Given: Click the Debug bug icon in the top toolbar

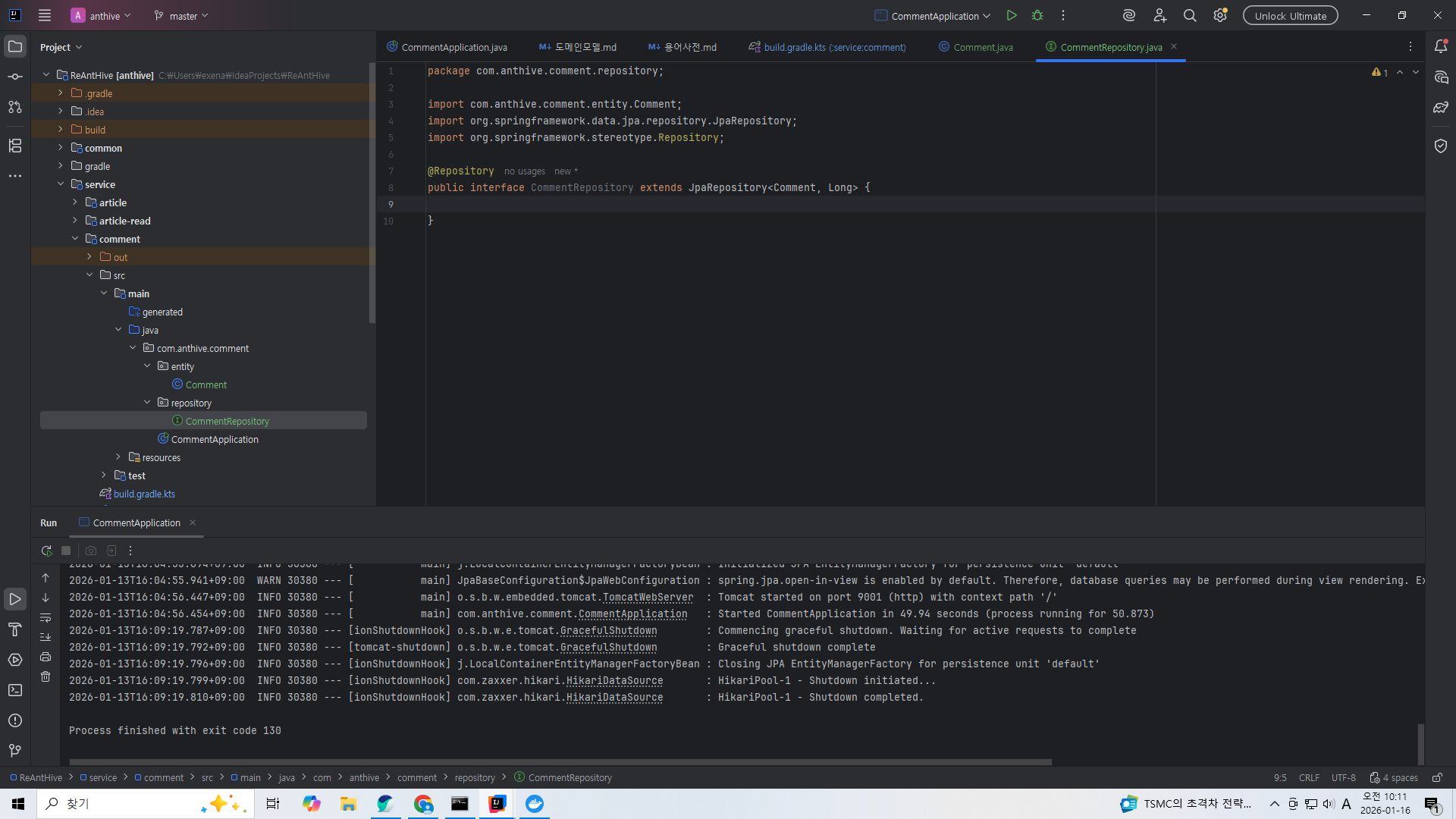Looking at the screenshot, I should pyautogui.click(x=1037, y=15).
